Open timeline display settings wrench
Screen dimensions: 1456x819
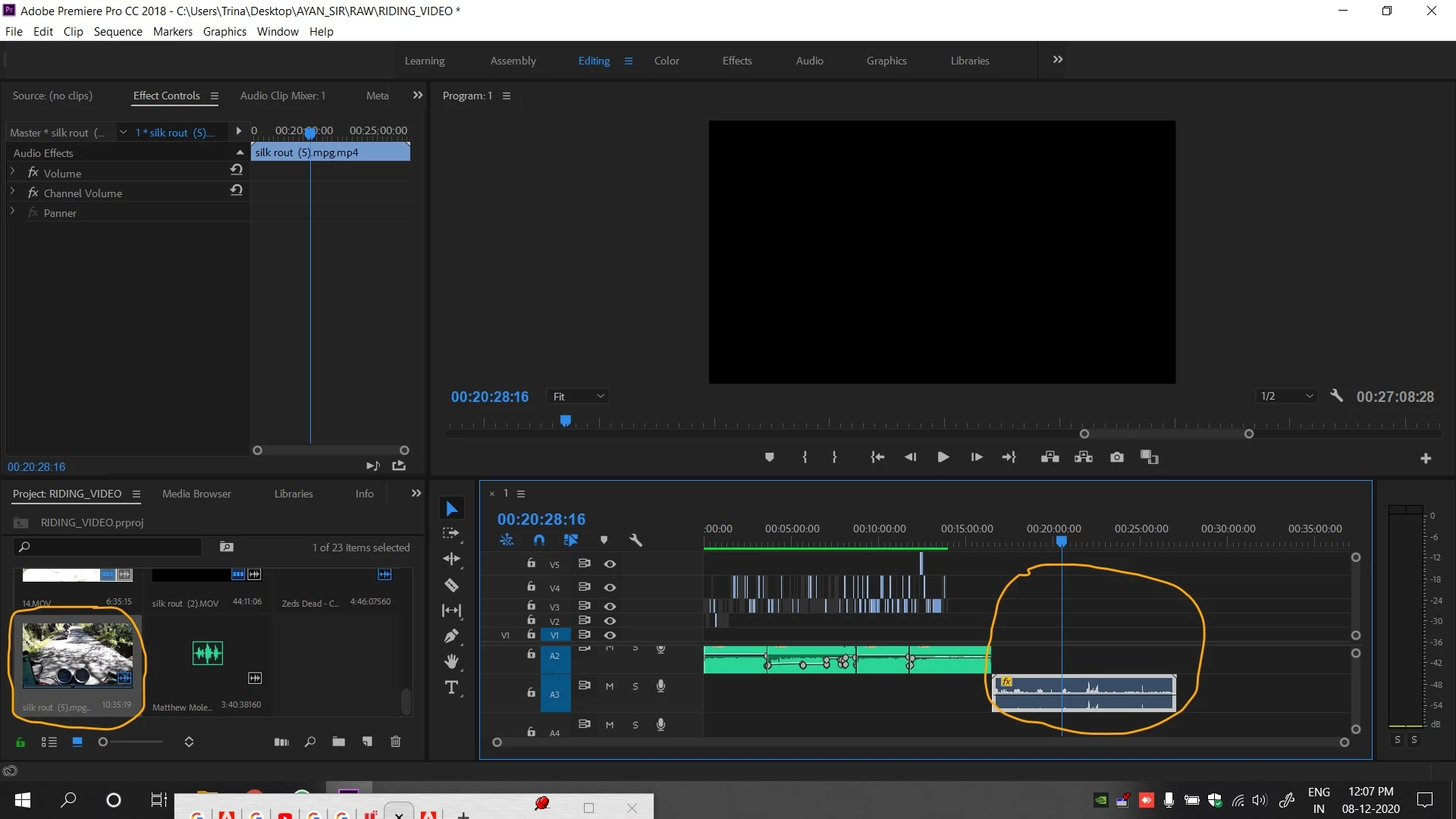coord(635,540)
